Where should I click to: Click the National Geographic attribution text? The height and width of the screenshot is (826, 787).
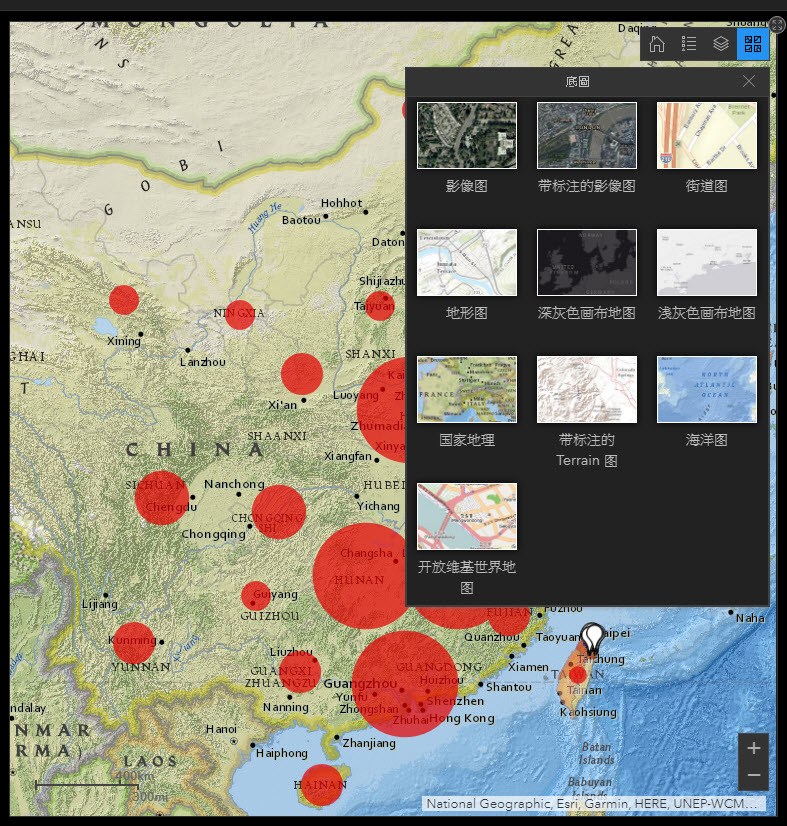[x=594, y=803]
